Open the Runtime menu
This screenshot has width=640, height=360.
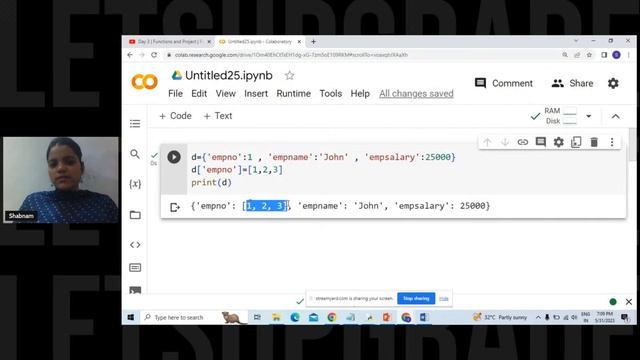[293, 93]
